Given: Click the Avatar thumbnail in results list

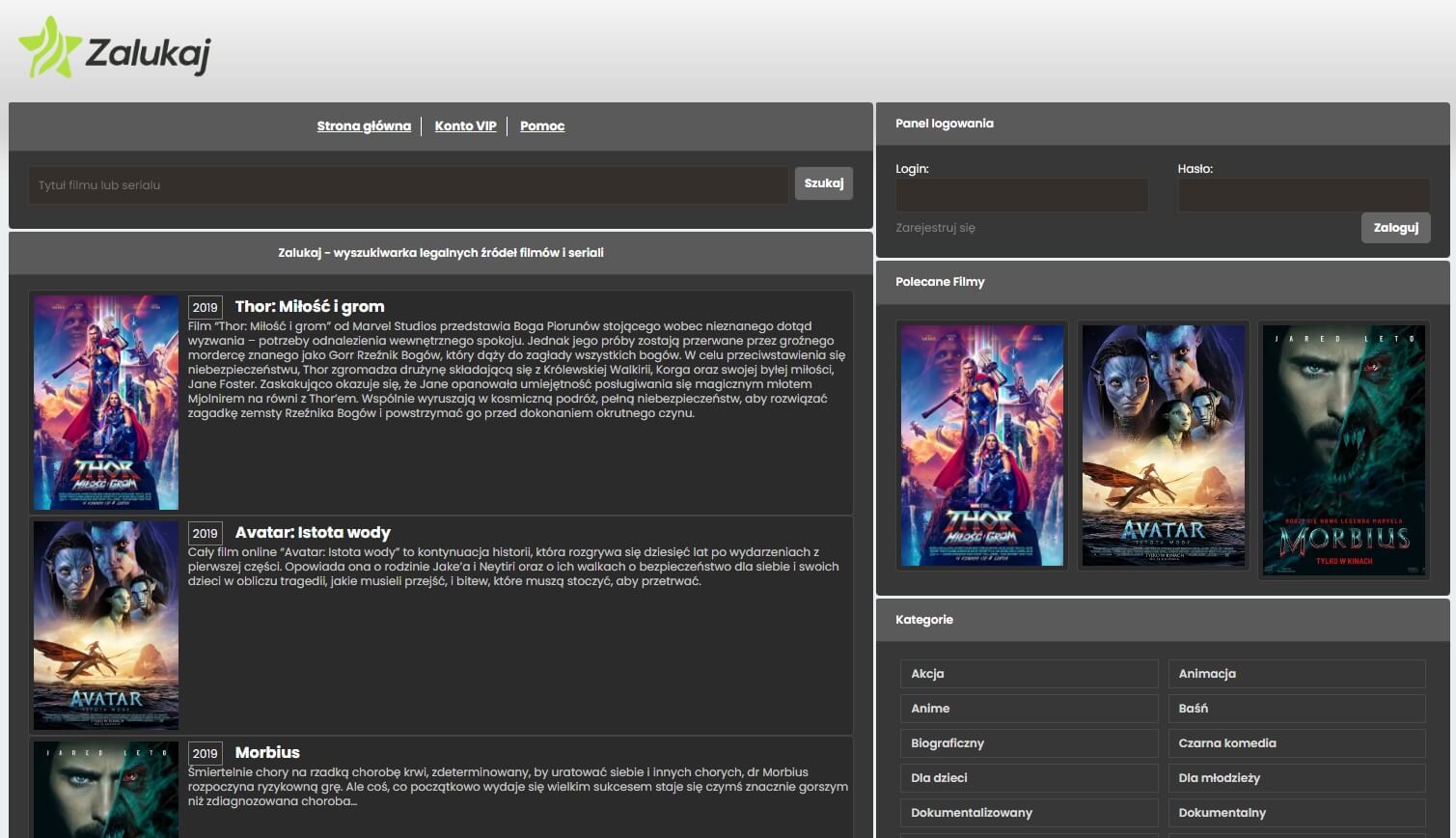Looking at the screenshot, I should click(106, 625).
